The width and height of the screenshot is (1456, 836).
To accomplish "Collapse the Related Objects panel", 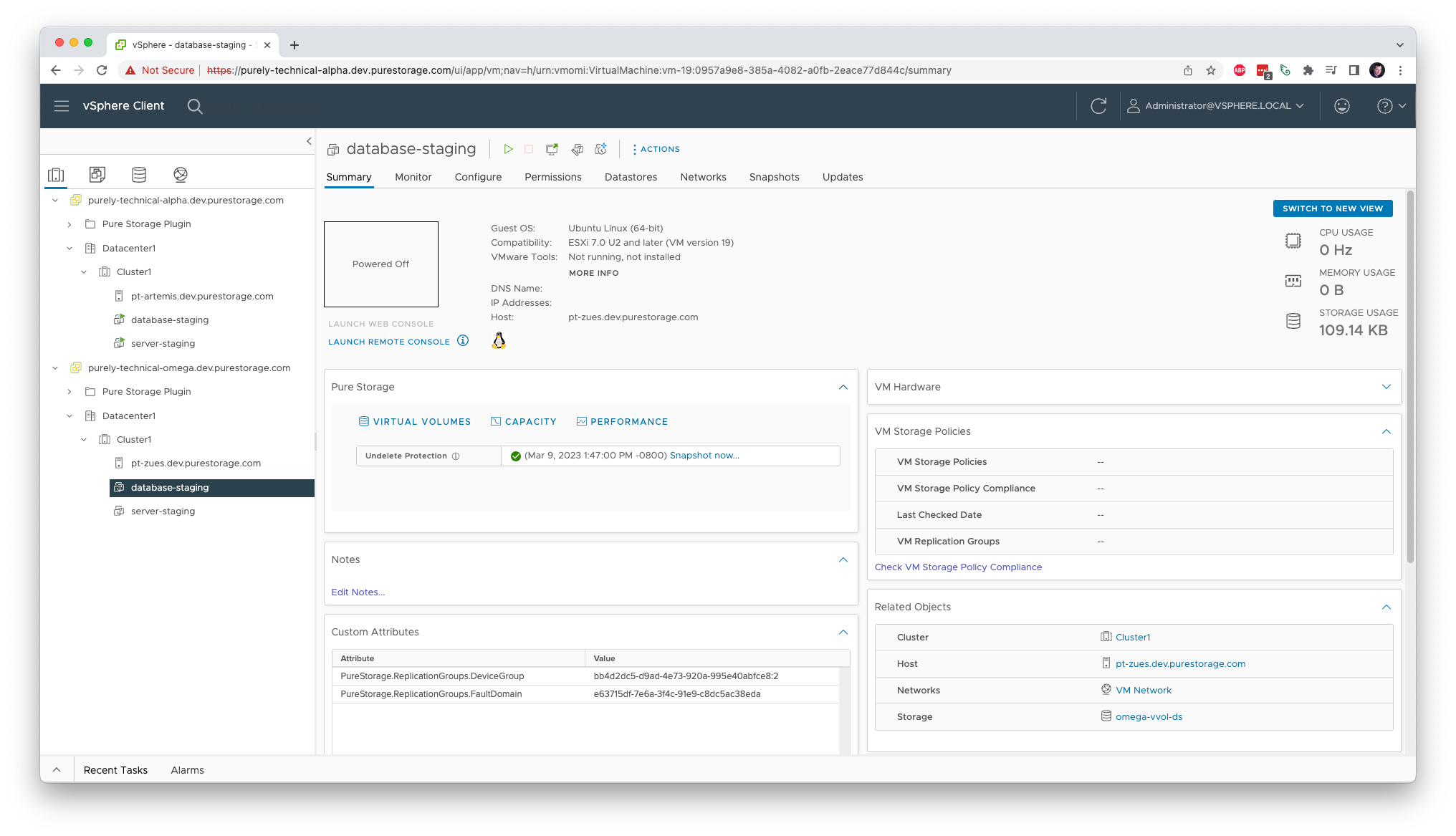I will point(1386,607).
